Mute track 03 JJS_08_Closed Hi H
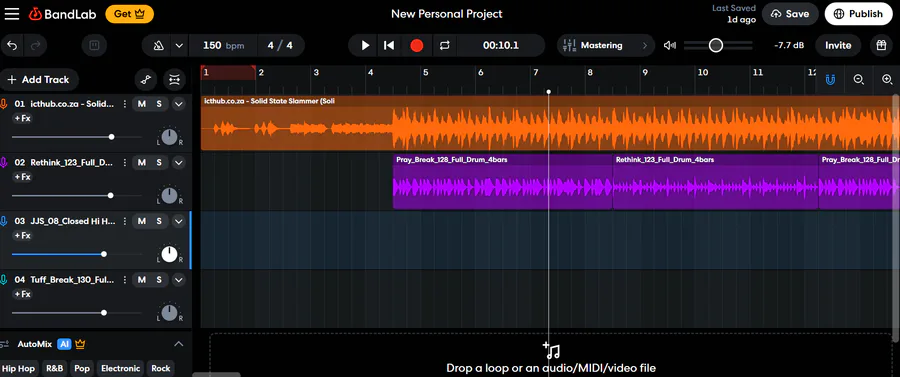900x377 pixels. pyautogui.click(x=141, y=221)
